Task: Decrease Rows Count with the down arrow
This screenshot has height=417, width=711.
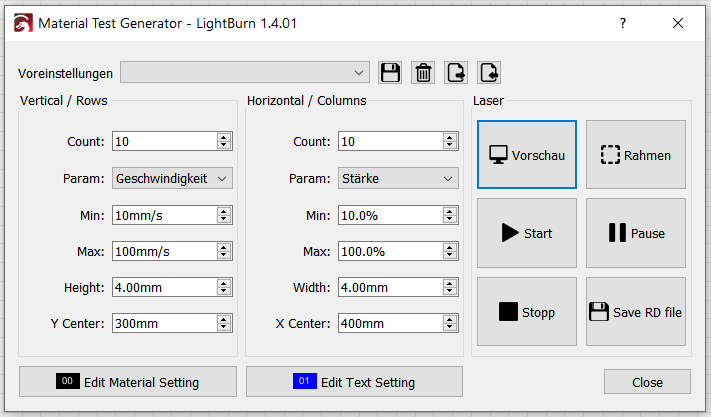Action: tap(224, 145)
